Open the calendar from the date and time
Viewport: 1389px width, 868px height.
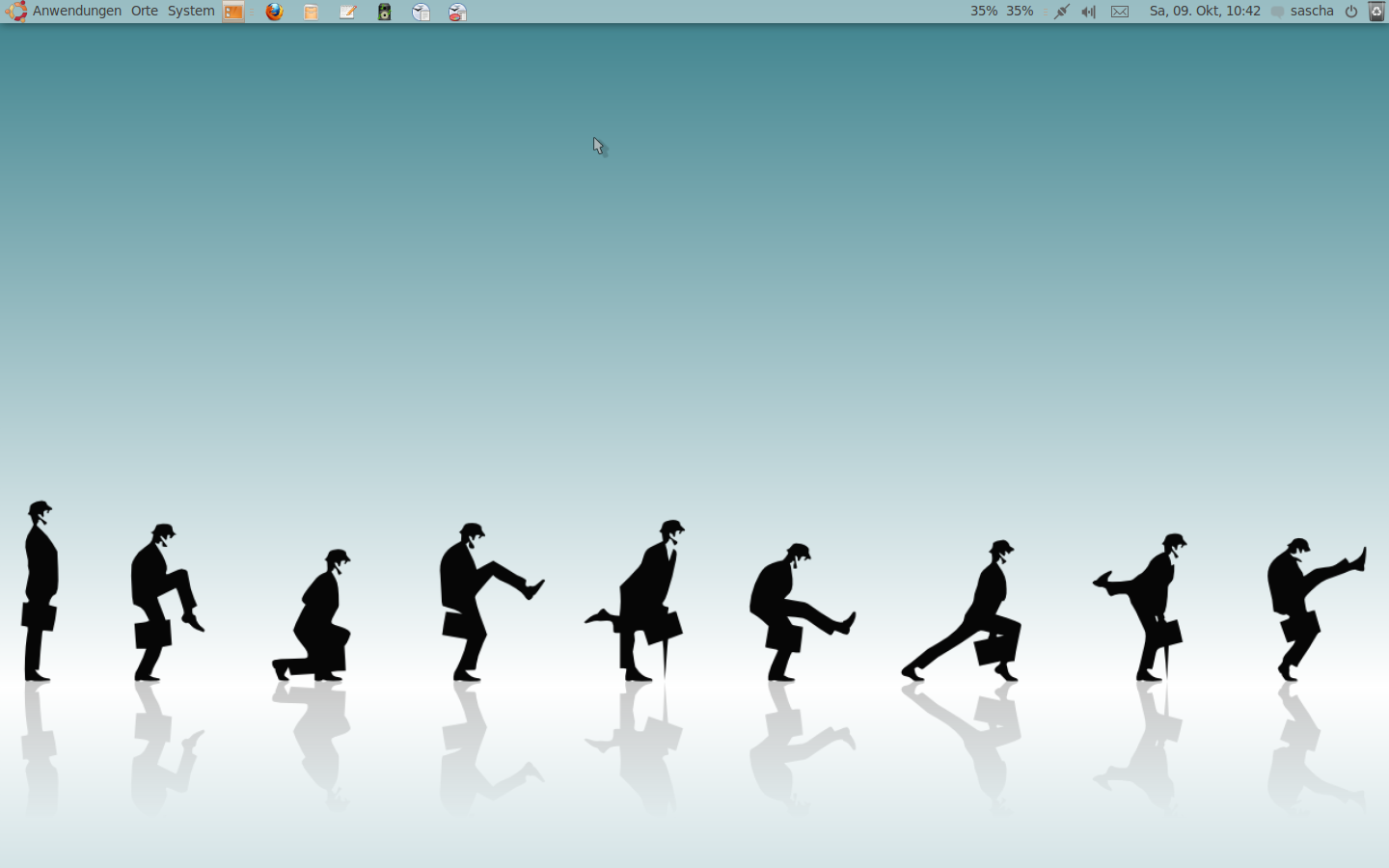click(1205, 12)
